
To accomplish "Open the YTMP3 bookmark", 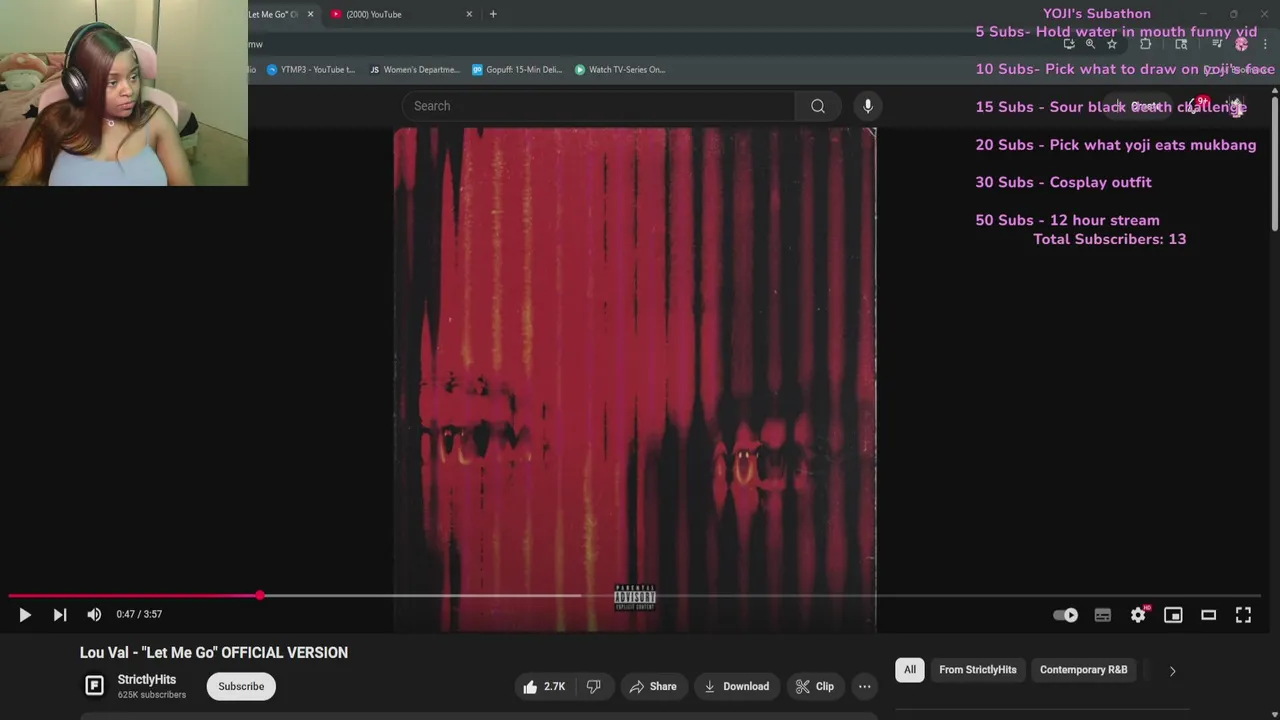I will coord(311,70).
